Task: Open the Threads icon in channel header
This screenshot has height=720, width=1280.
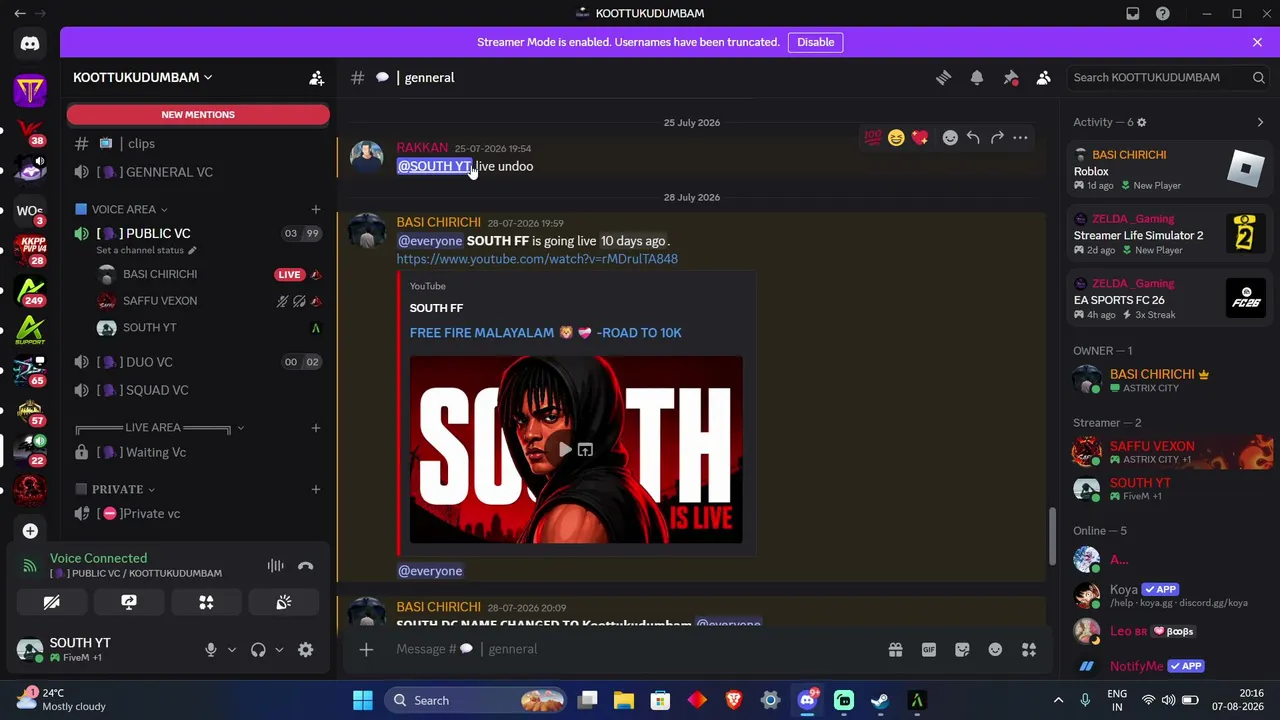Action: click(943, 78)
